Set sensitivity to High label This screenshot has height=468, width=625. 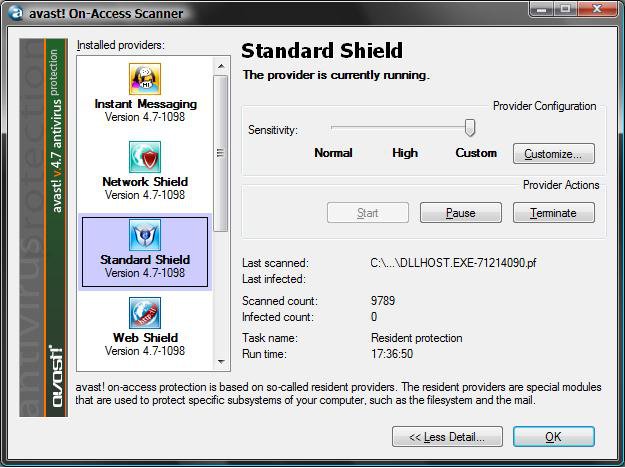[405, 153]
